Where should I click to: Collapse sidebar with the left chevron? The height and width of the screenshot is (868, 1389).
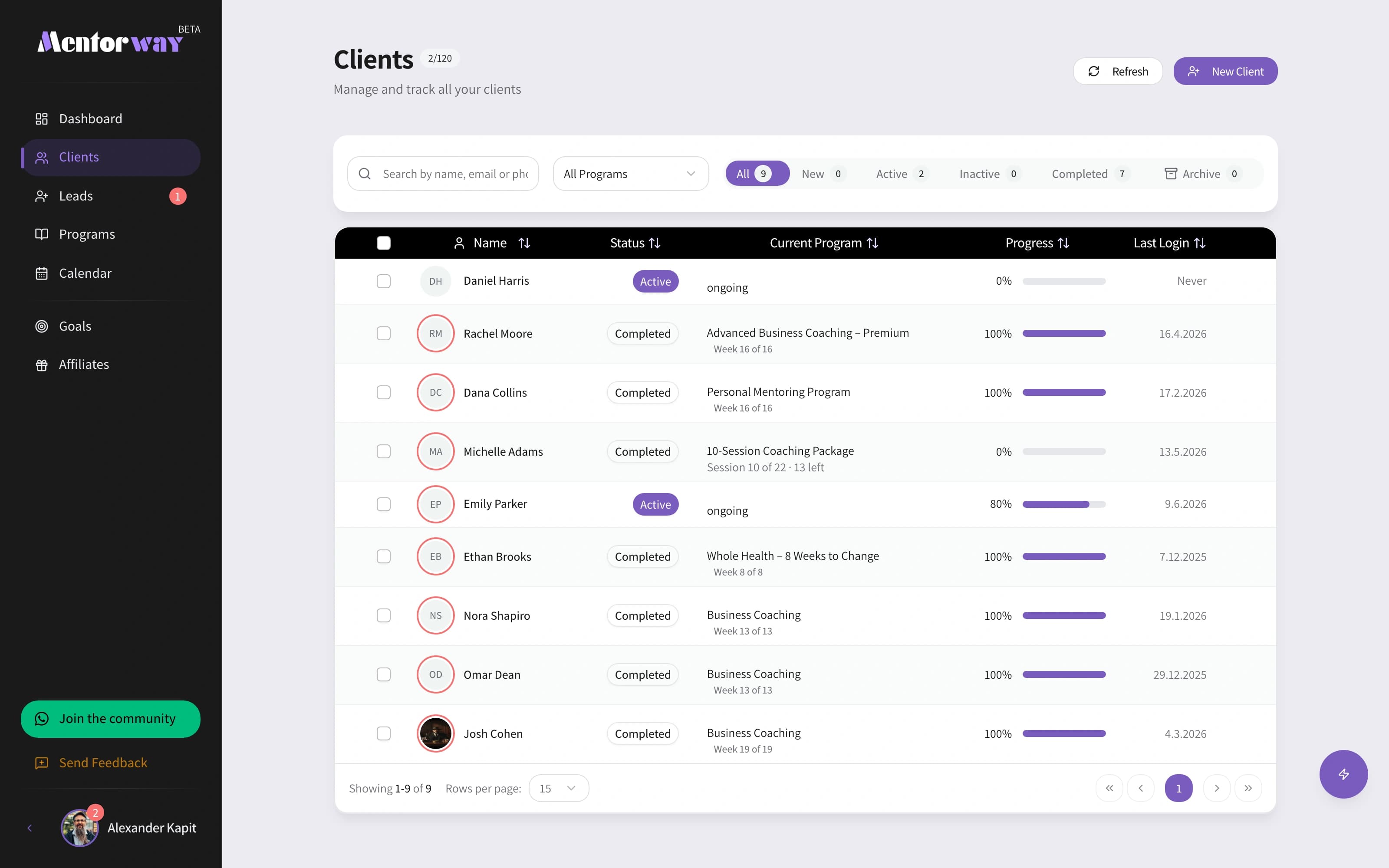30,828
